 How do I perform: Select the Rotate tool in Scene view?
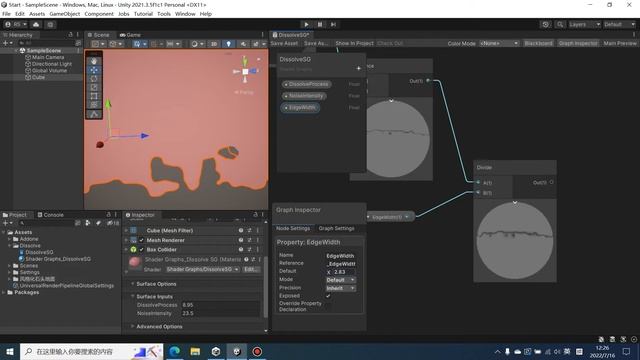click(94, 78)
